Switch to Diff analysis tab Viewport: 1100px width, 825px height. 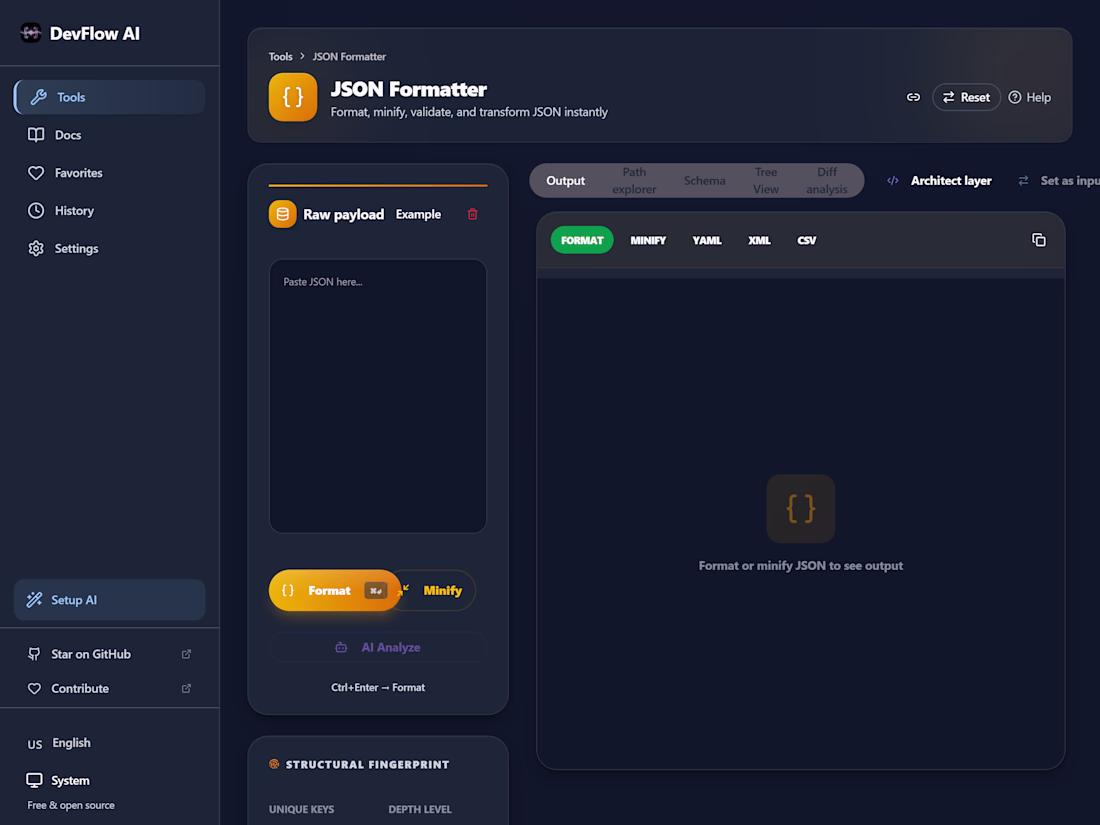[x=826, y=180]
